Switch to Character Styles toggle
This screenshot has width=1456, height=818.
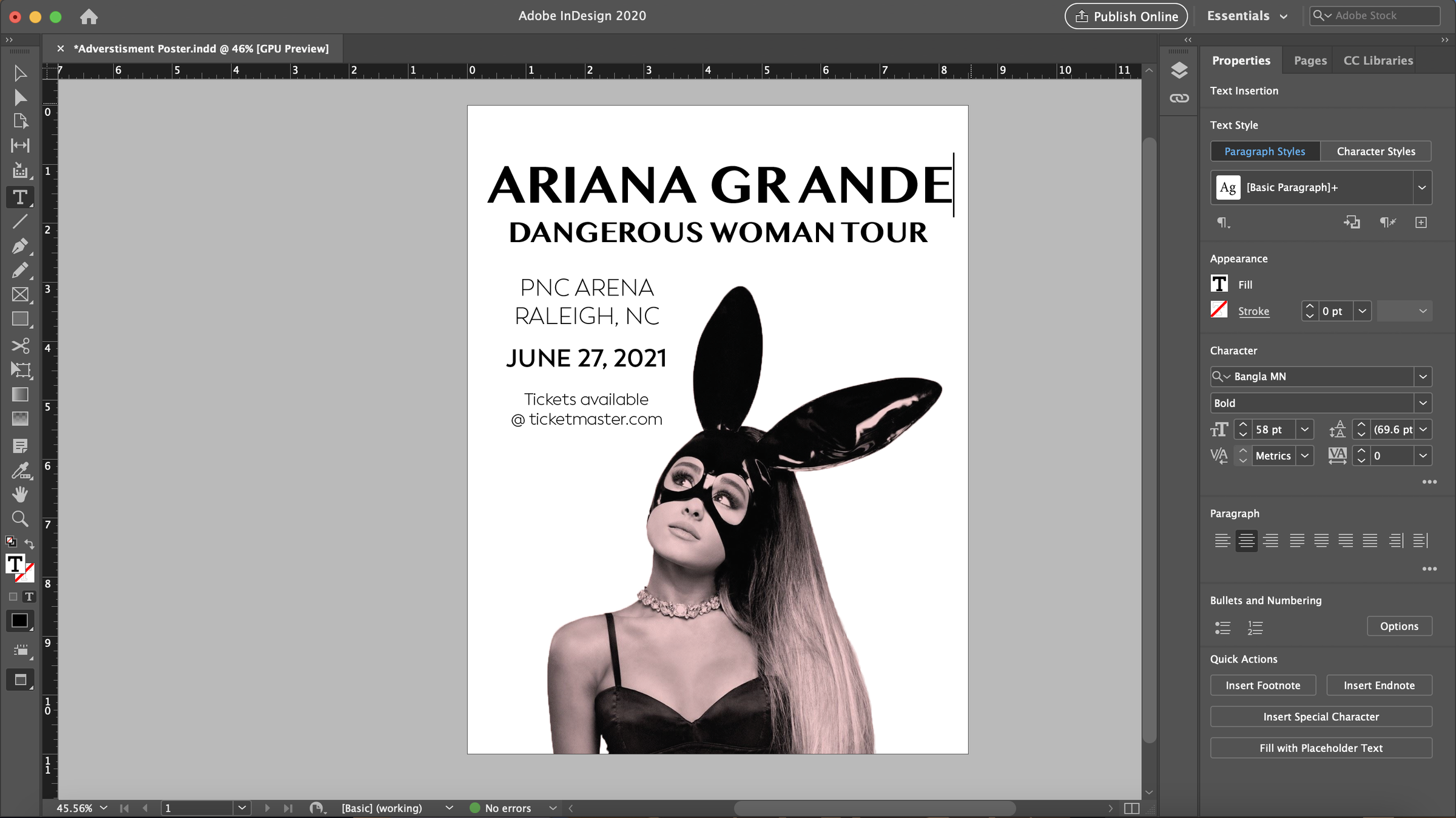(1375, 151)
